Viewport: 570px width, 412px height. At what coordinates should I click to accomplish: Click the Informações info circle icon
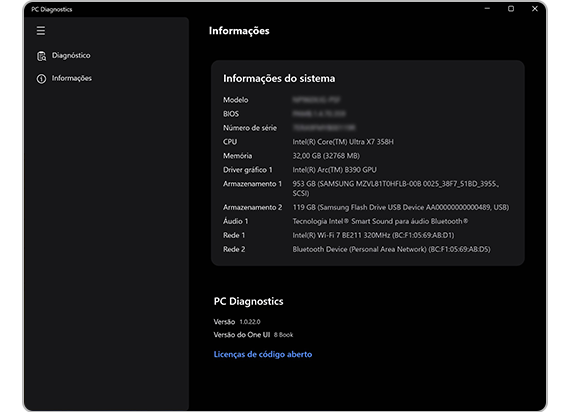pyautogui.click(x=41, y=79)
